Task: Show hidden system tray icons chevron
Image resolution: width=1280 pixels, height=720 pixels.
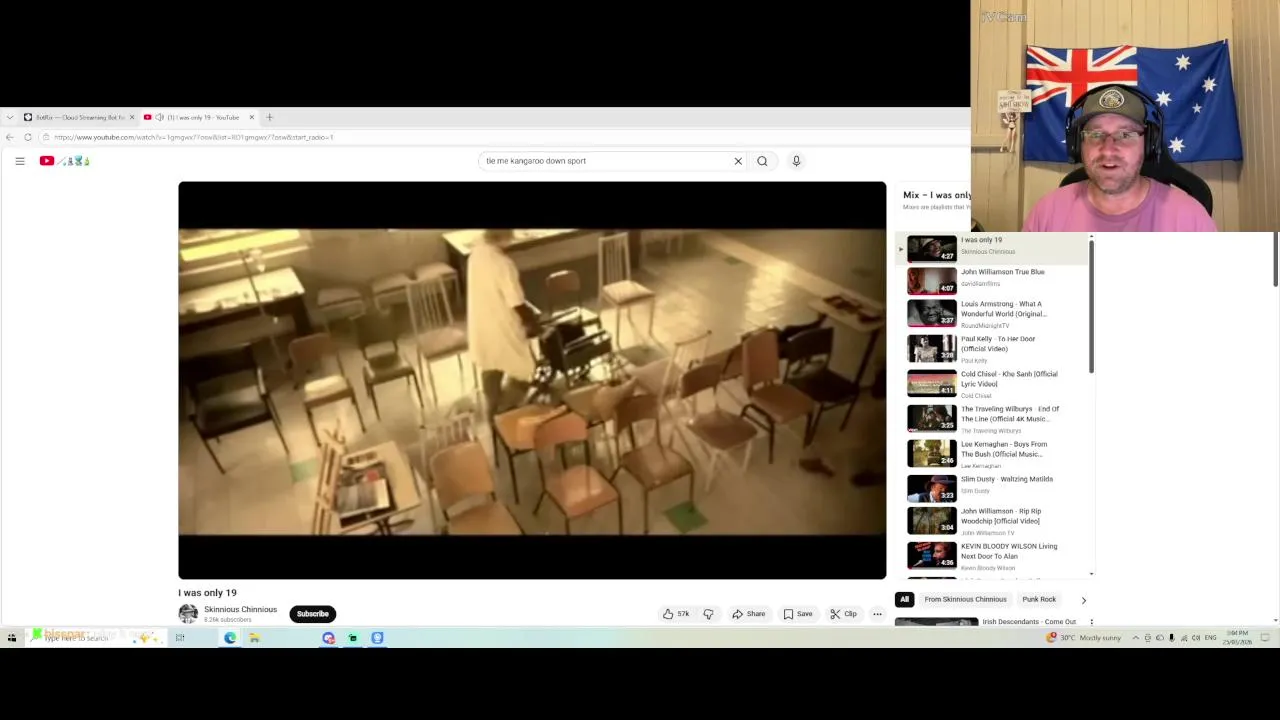Action: point(1135,638)
